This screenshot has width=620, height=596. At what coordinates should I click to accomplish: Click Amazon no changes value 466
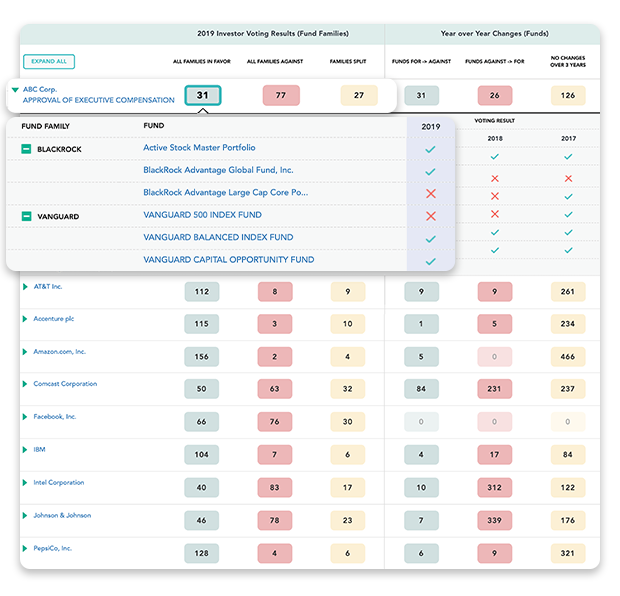tap(568, 357)
